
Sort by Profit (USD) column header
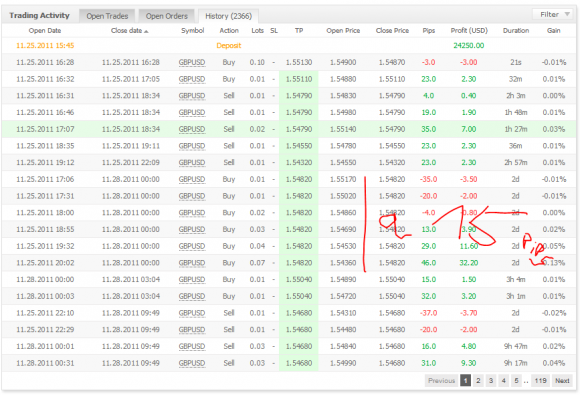tap(469, 31)
